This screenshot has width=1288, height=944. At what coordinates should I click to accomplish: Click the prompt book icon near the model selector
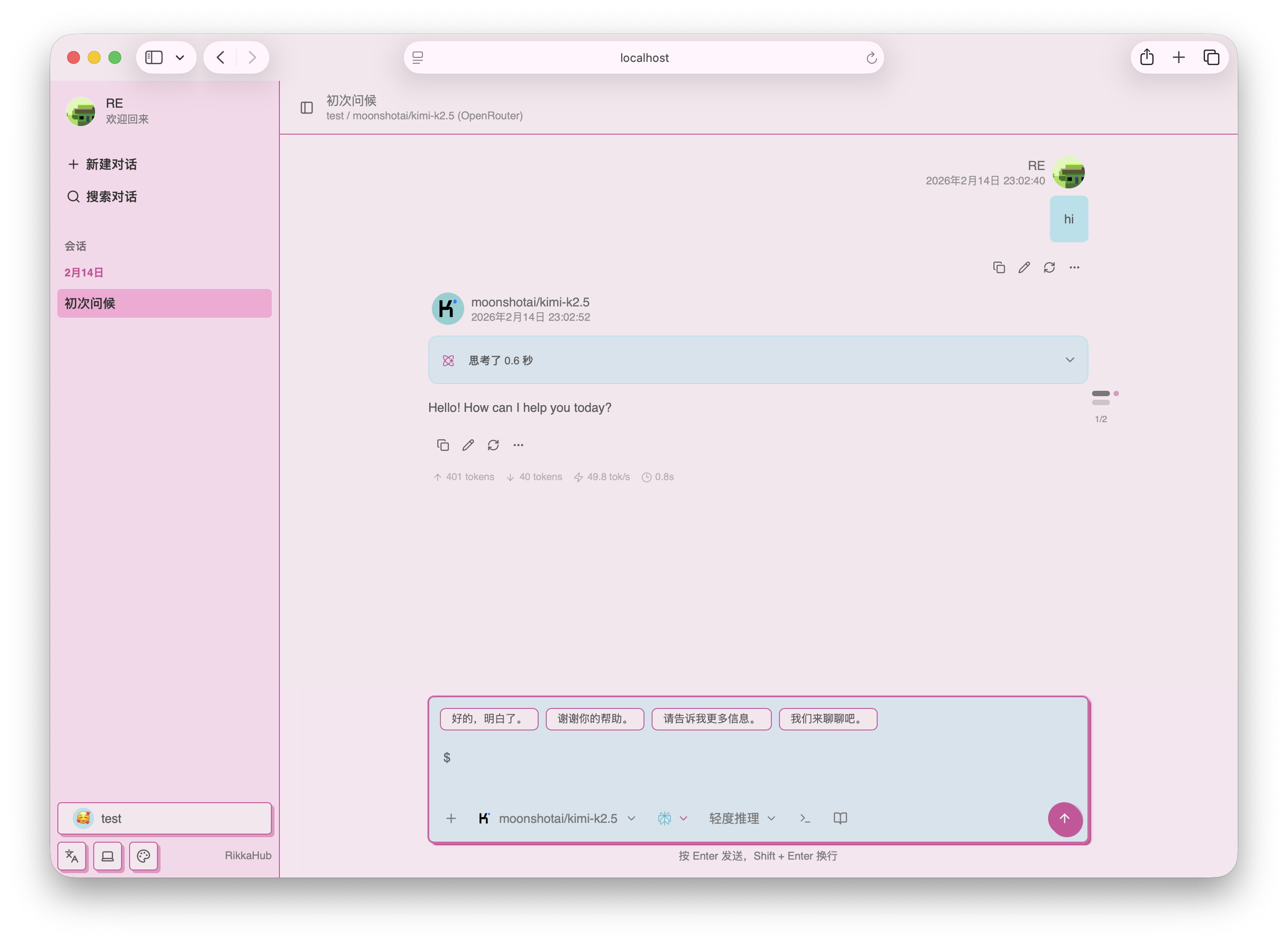click(x=840, y=818)
